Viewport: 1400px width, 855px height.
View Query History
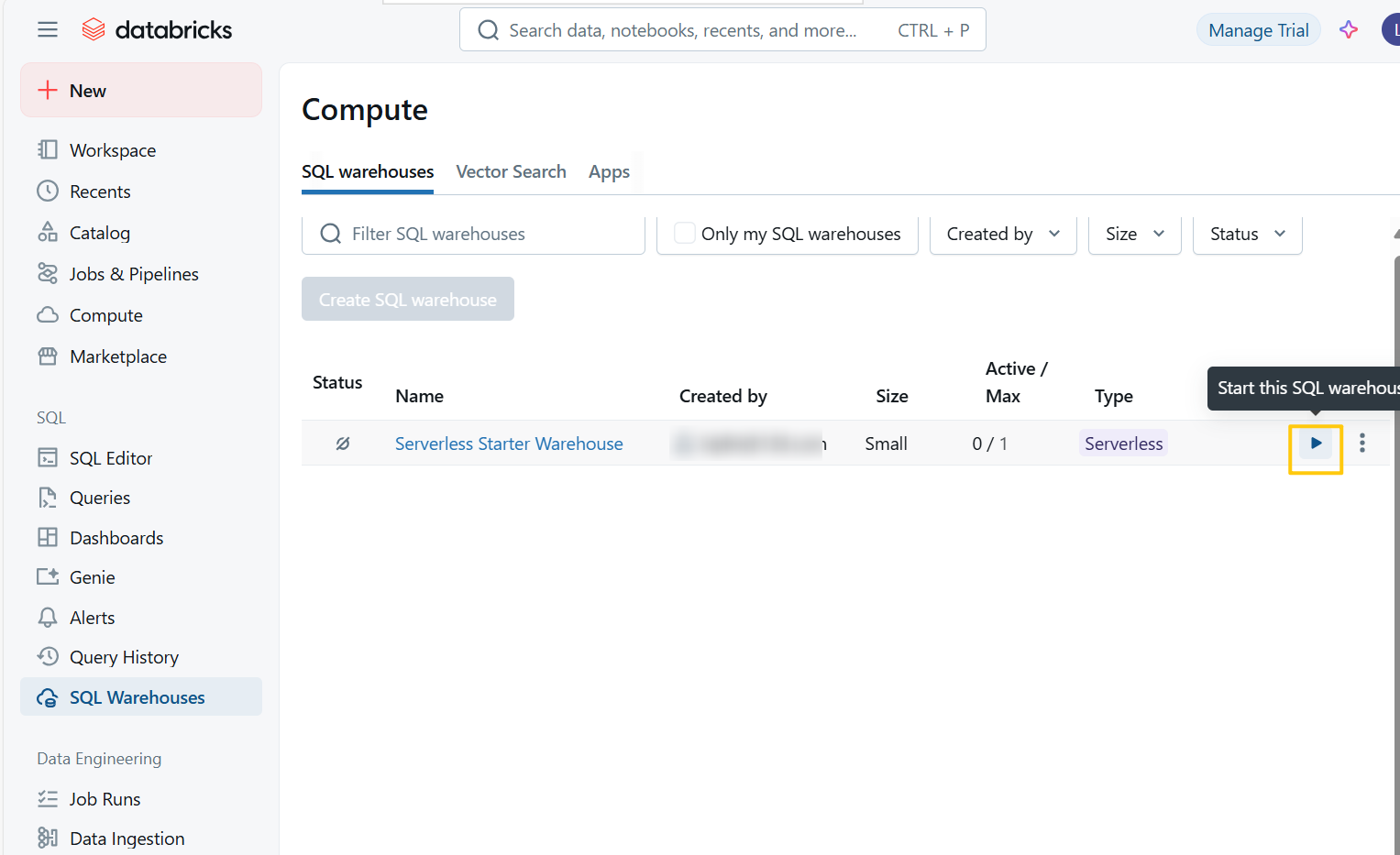tap(141, 657)
